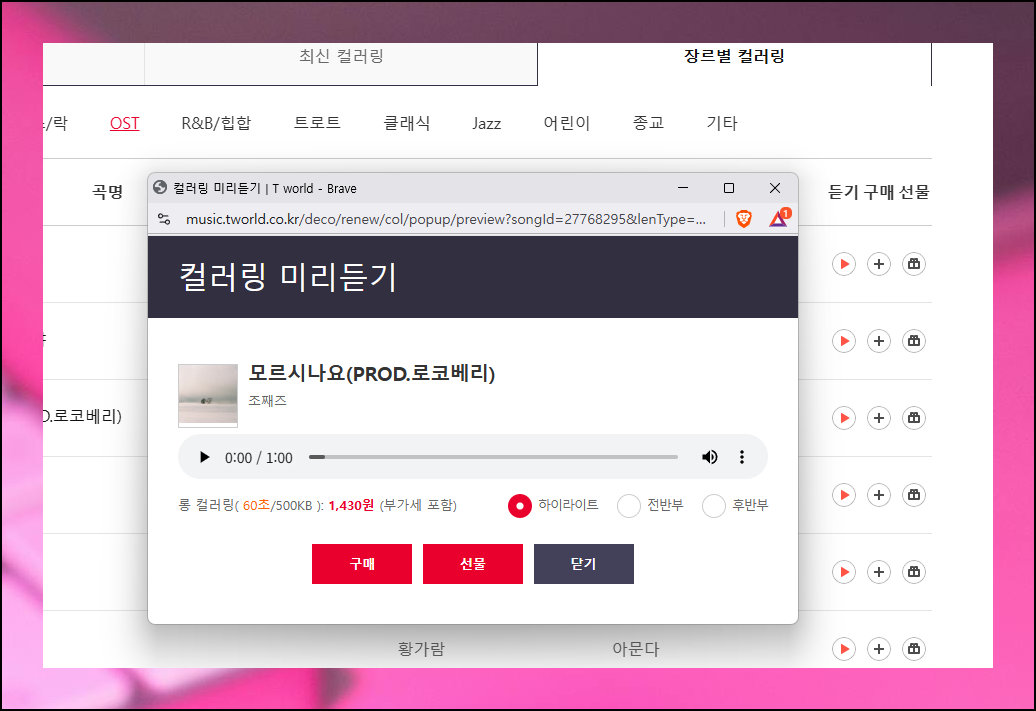This screenshot has height=711, width=1036.
Task: Click the gift icon in the fifth song row
Action: pos(914,572)
